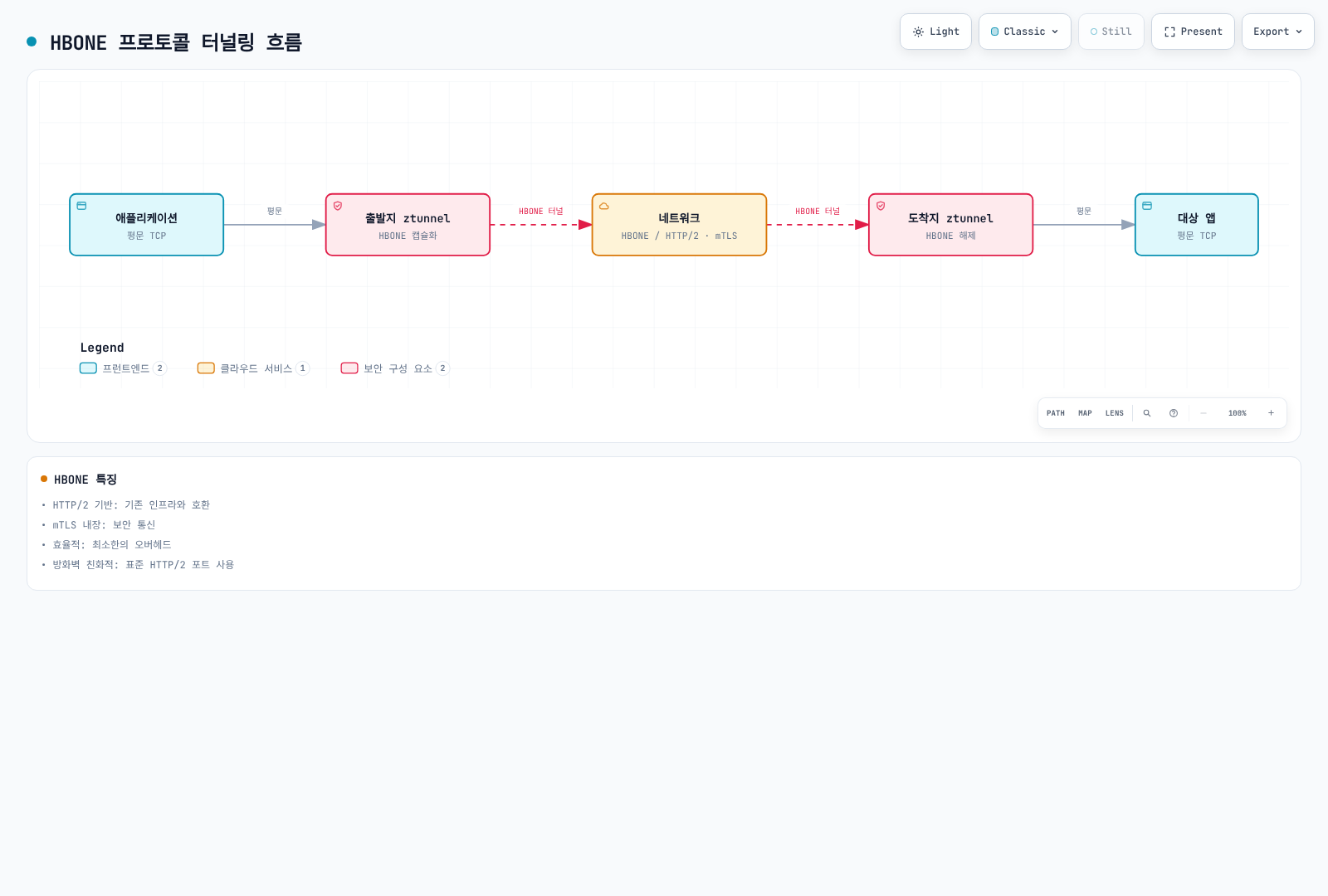
Task: Toggle 클라우드 서비스 legend entry
Action: (253, 368)
